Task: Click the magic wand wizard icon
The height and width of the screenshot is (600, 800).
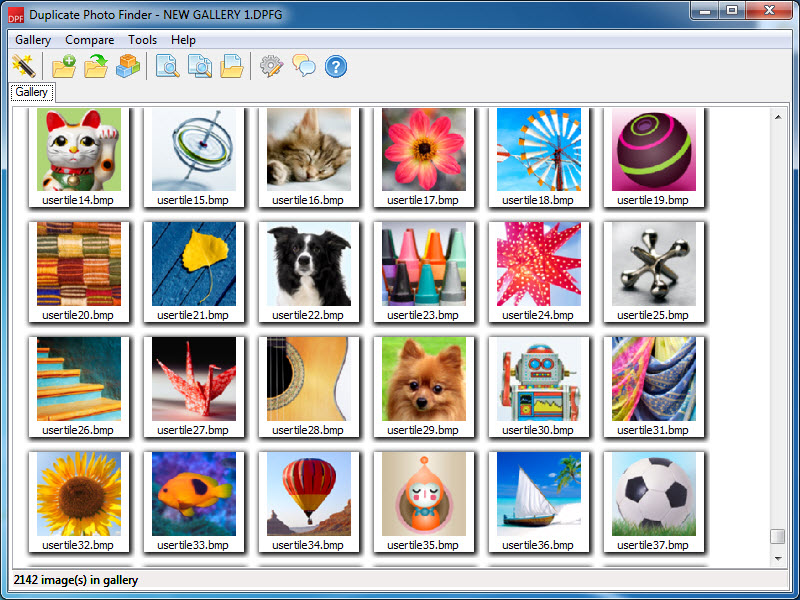Action: [22, 67]
